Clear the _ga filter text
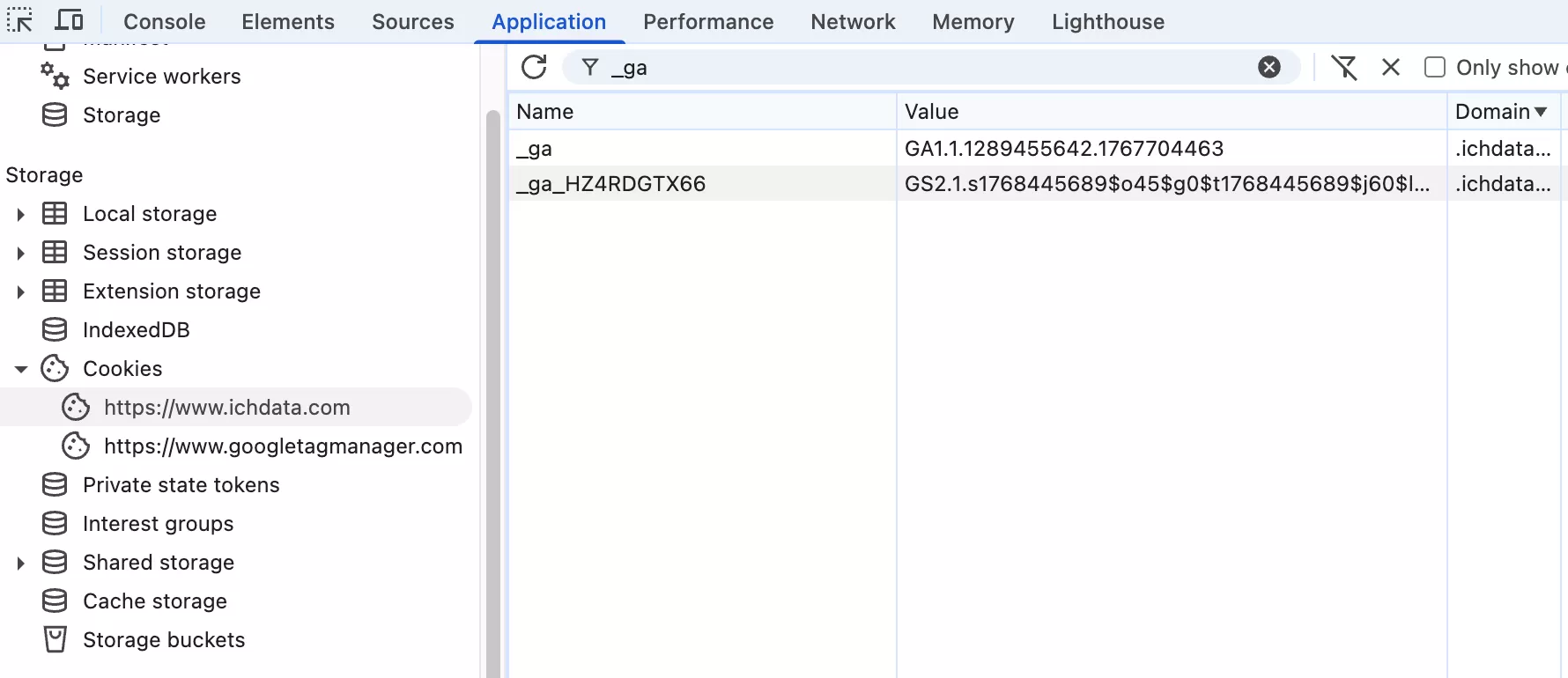The height and width of the screenshot is (678, 1568). (1268, 68)
